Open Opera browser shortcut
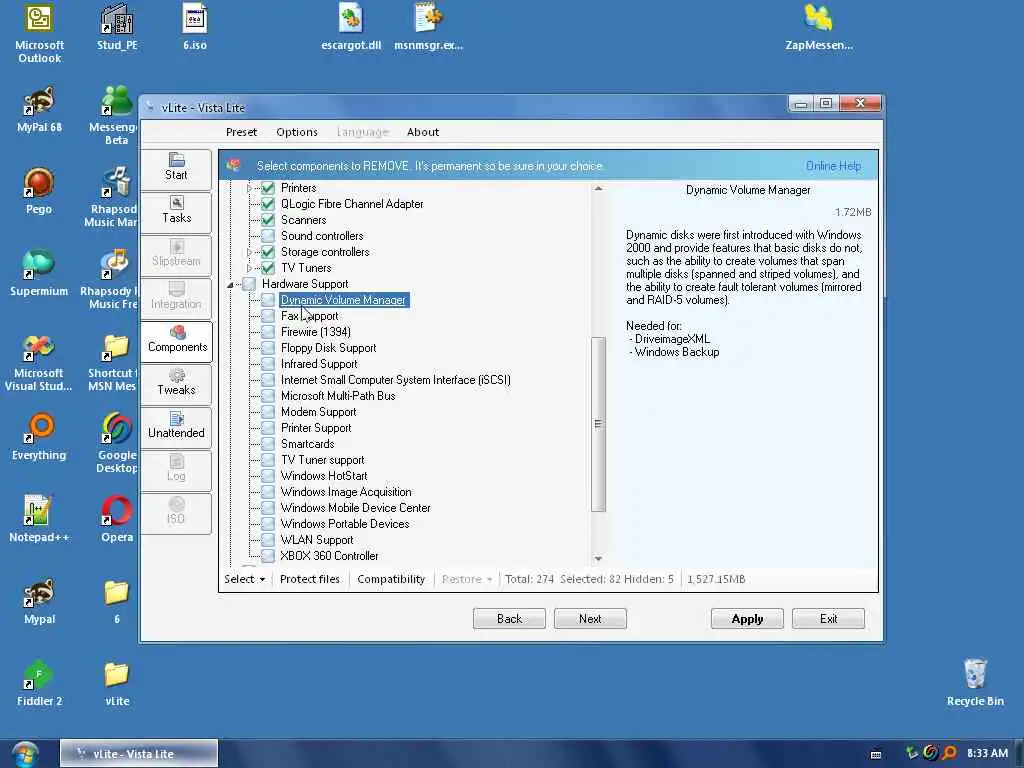This screenshot has height=768, width=1024. click(x=118, y=519)
